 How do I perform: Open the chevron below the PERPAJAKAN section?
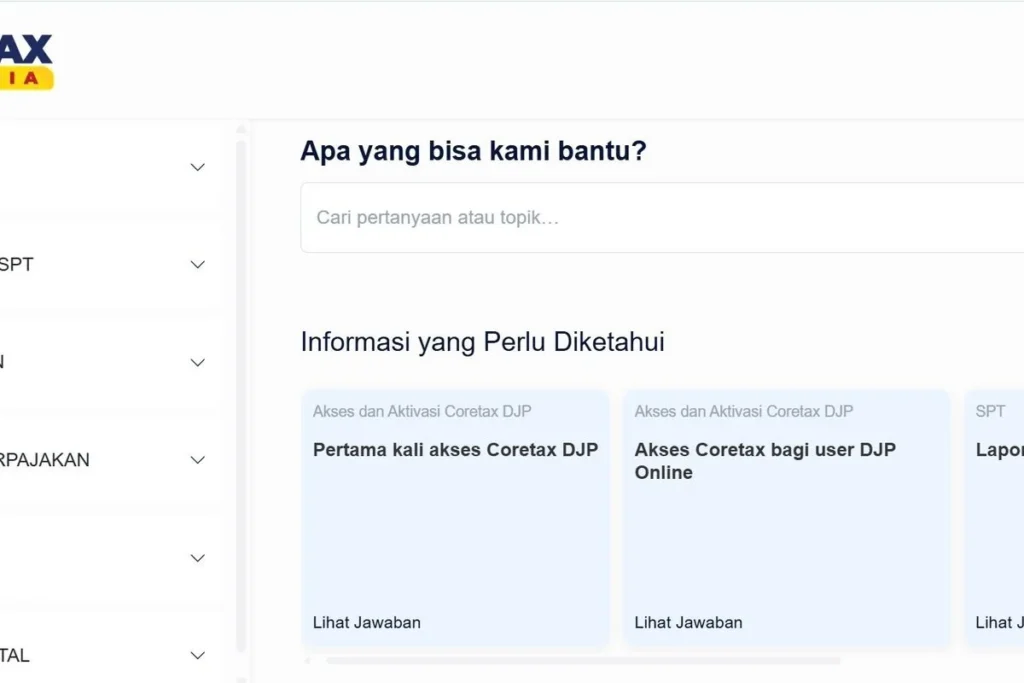(x=196, y=557)
